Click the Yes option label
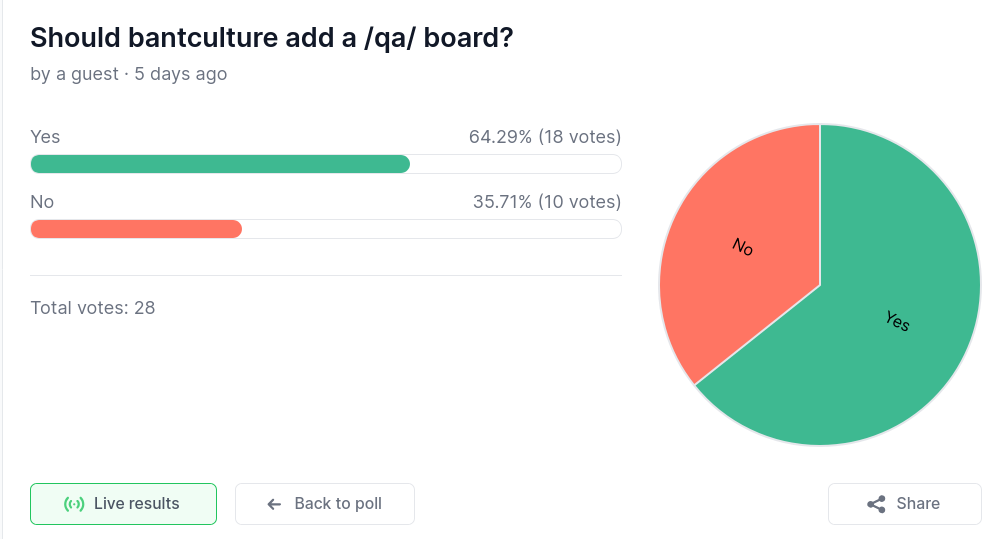 tap(45, 137)
